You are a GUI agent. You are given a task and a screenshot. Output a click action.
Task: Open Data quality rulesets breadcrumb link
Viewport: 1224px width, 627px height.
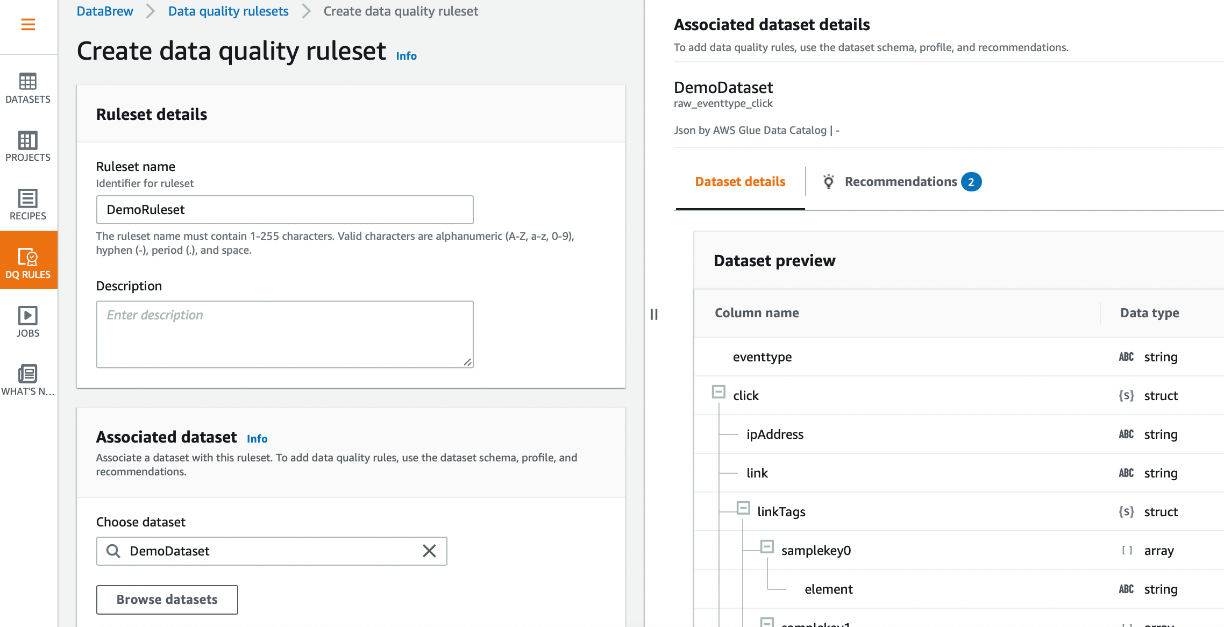pyautogui.click(x=228, y=12)
